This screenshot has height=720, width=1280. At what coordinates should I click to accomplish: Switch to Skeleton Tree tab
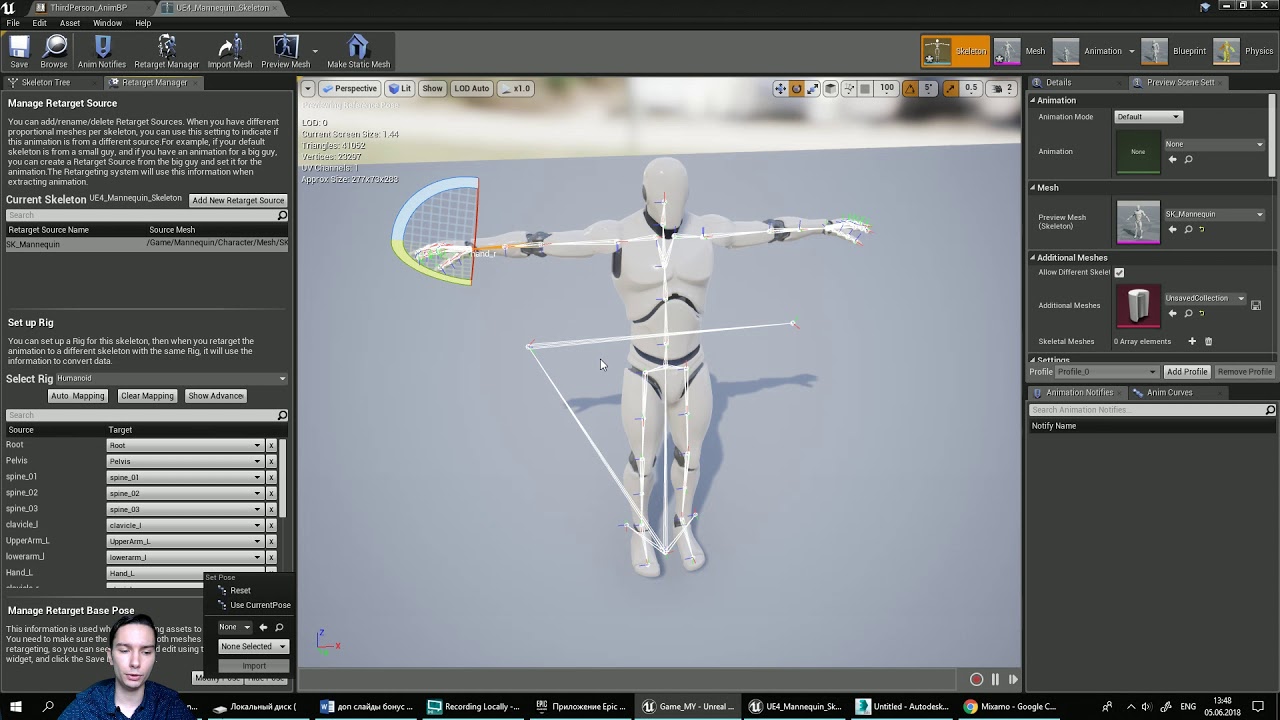[46, 83]
